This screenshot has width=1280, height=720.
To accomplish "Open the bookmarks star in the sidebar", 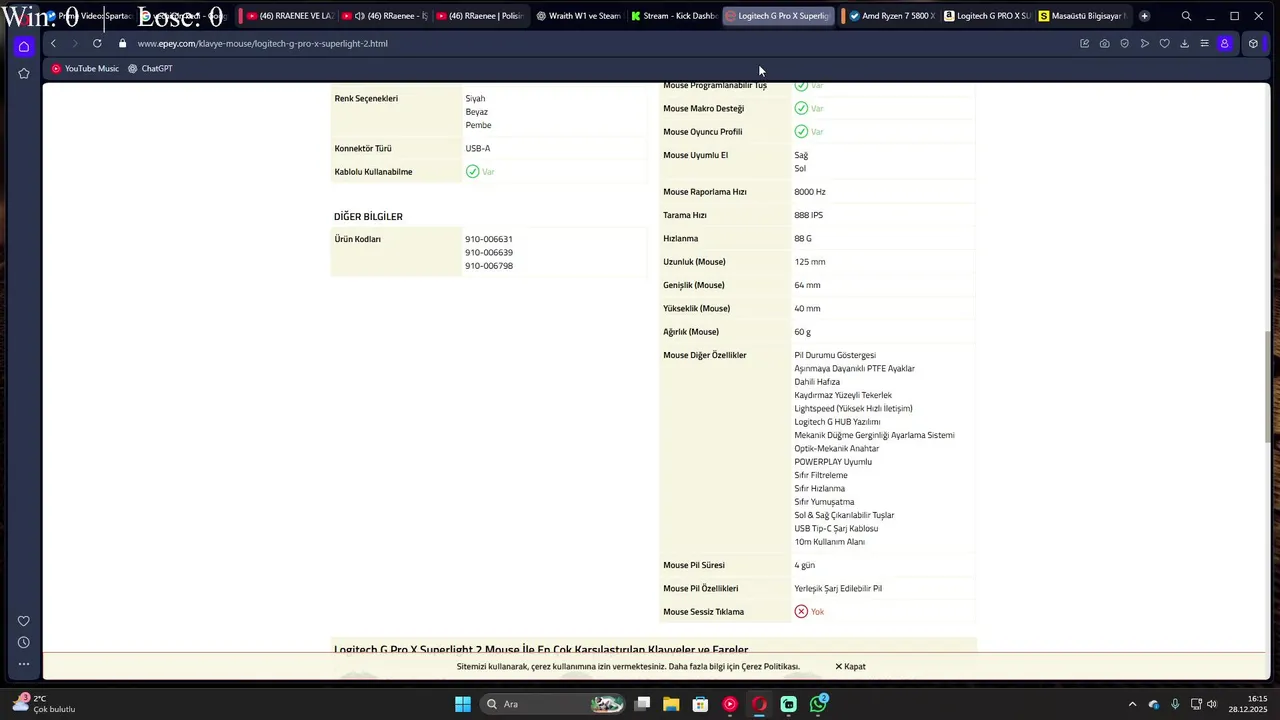I will pyautogui.click(x=24, y=73).
